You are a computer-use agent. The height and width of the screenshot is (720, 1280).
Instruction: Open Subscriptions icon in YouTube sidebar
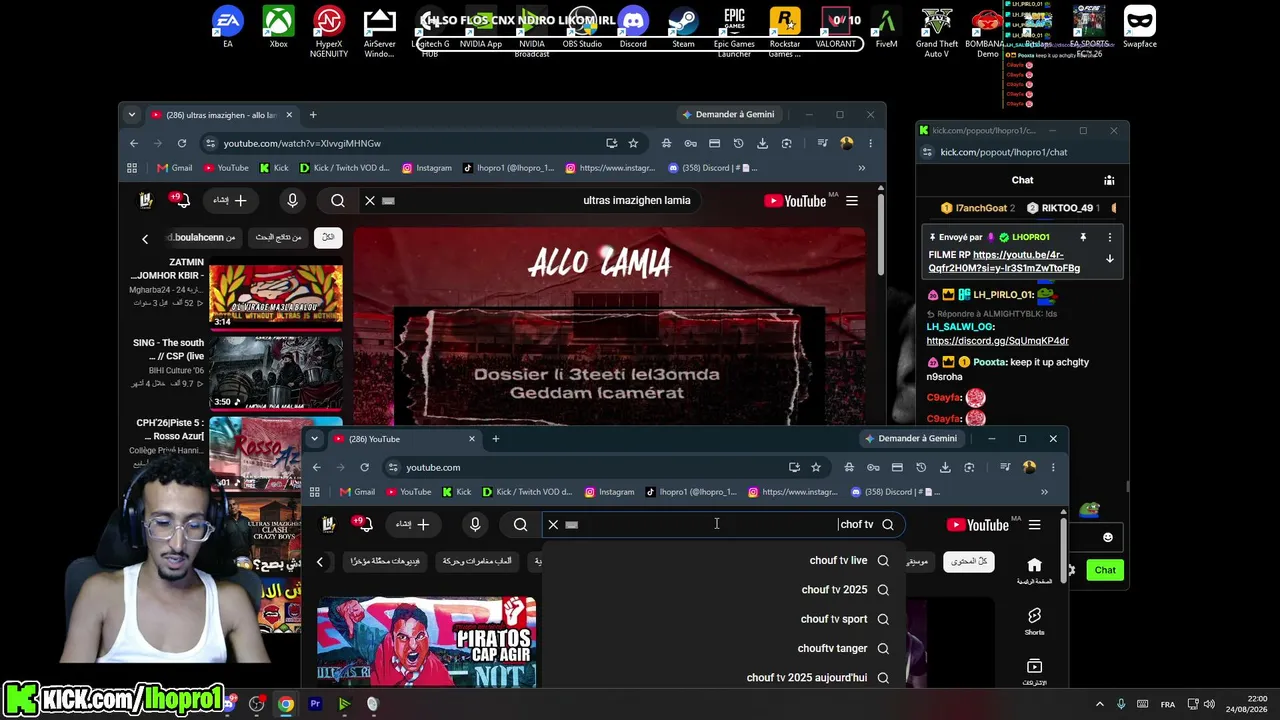click(x=1034, y=671)
